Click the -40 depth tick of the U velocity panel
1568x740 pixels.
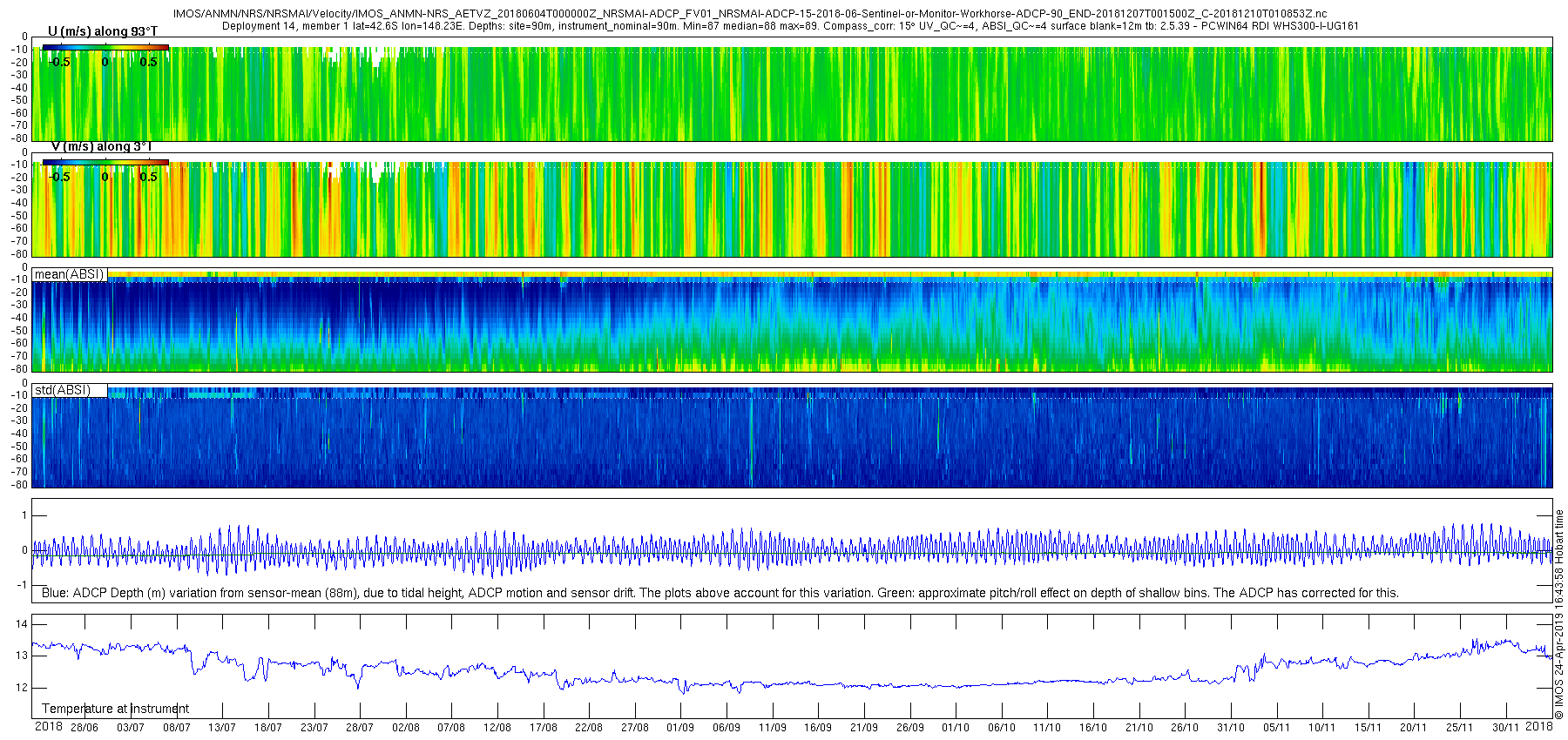coord(17,87)
